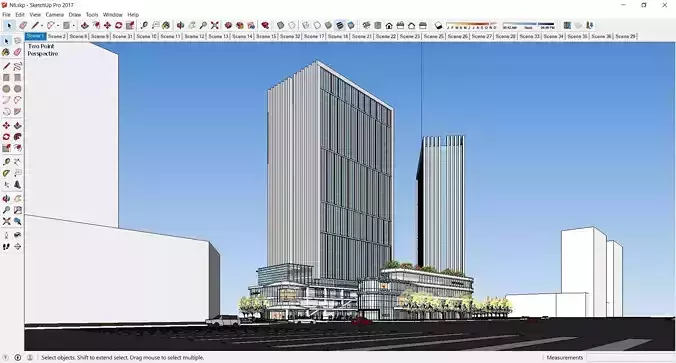Pick the Dimension tool in left toolset
676x363 pixels.
click(x=17, y=162)
